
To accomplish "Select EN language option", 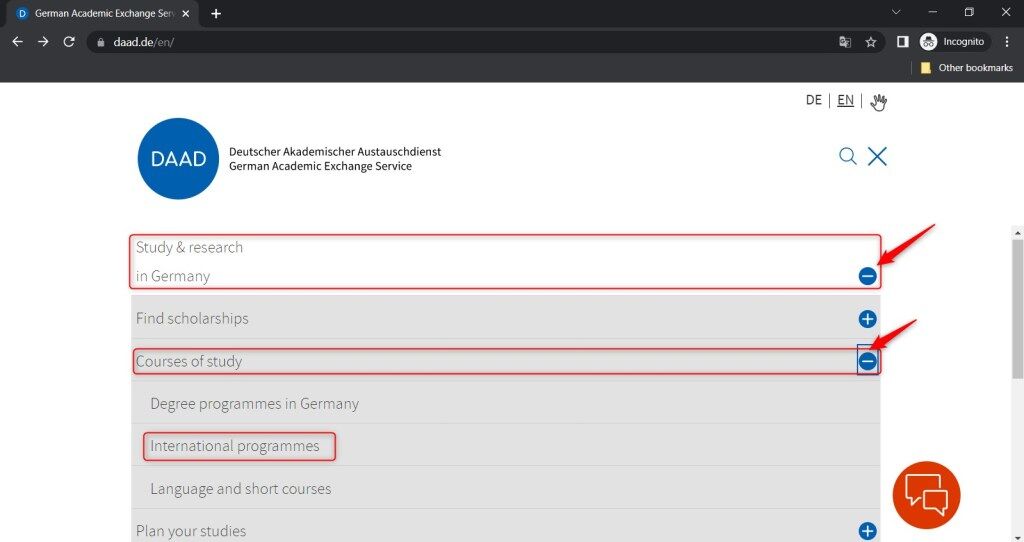I will (x=845, y=100).
